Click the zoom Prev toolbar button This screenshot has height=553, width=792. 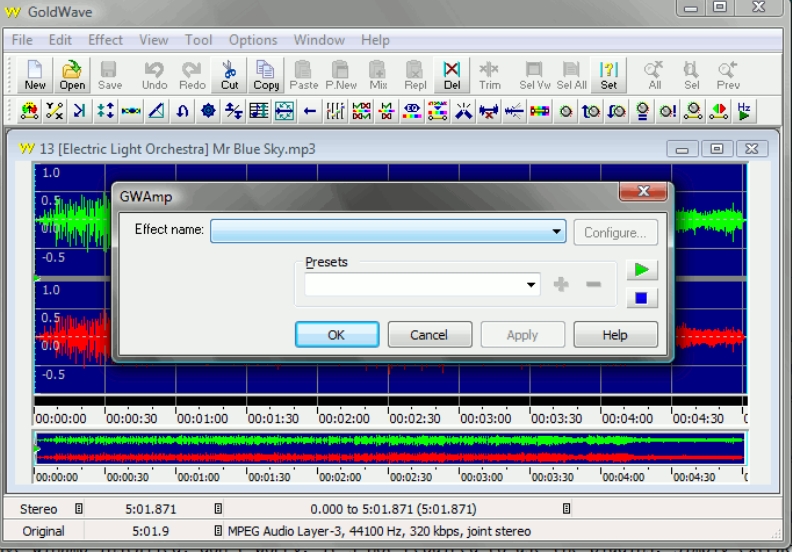(x=728, y=75)
